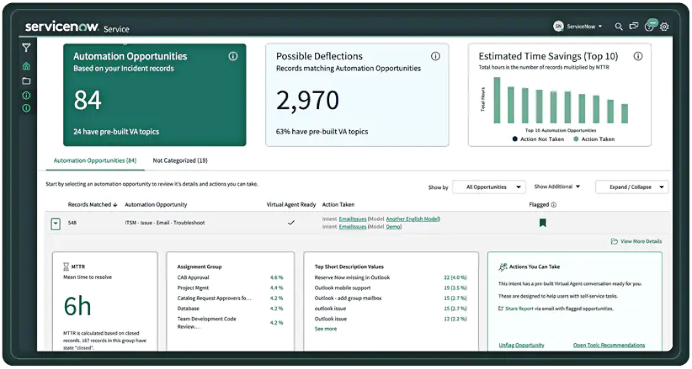The height and width of the screenshot is (369, 692).
Task: Open Another English Model link
Action: coord(412,219)
